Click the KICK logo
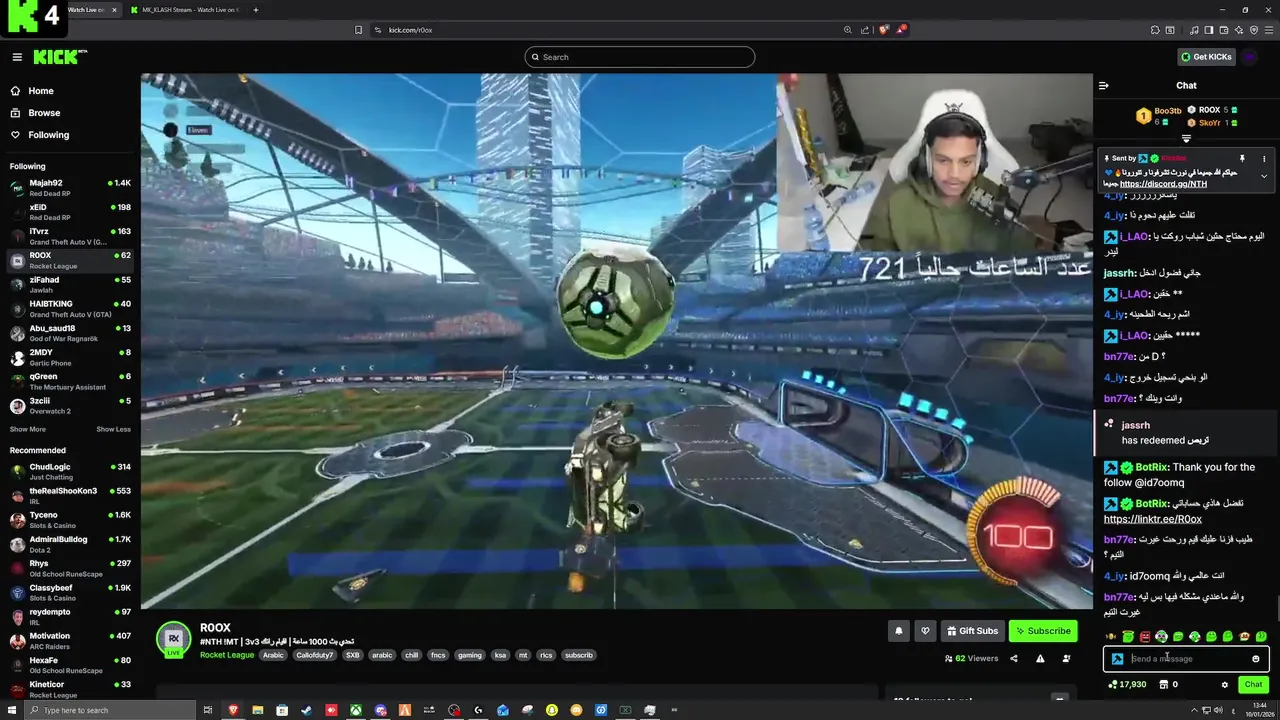The height and width of the screenshot is (720, 1280). coord(60,57)
